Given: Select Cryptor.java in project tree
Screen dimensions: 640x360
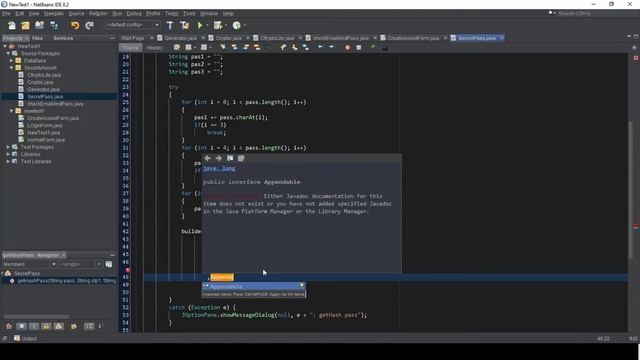Looking at the screenshot, I should 40,82.
